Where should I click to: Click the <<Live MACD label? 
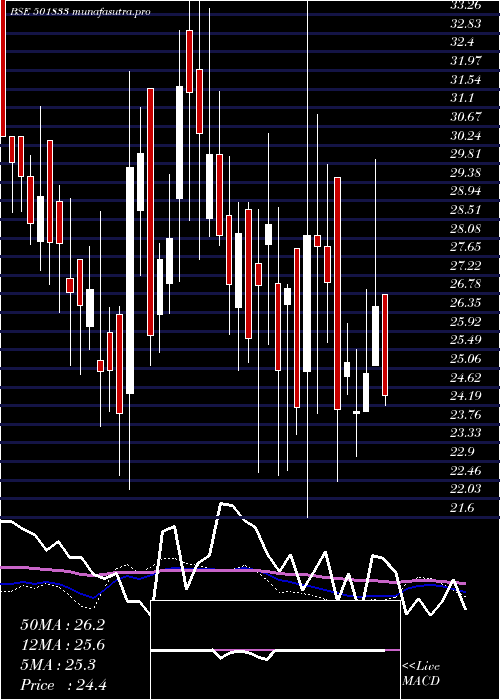pyautogui.click(x=421, y=674)
